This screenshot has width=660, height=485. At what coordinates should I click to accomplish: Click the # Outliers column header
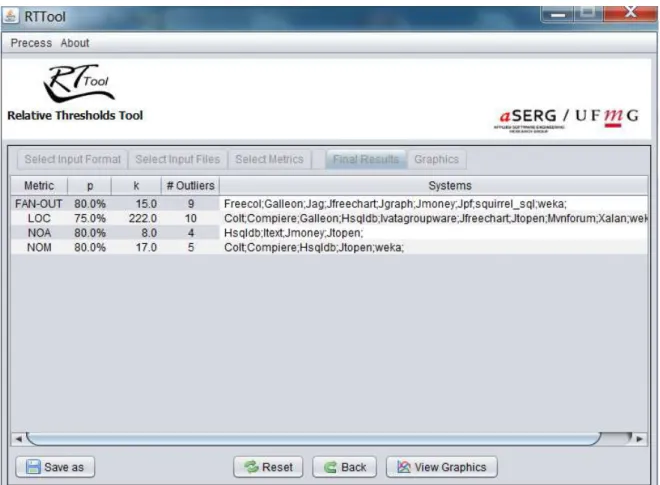[190, 186]
